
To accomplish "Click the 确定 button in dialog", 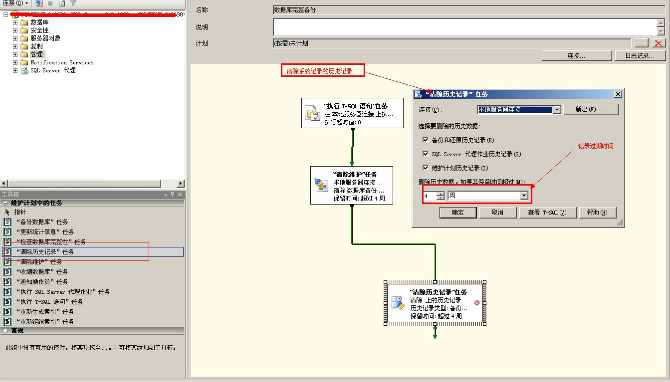I will pyautogui.click(x=458, y=212).
